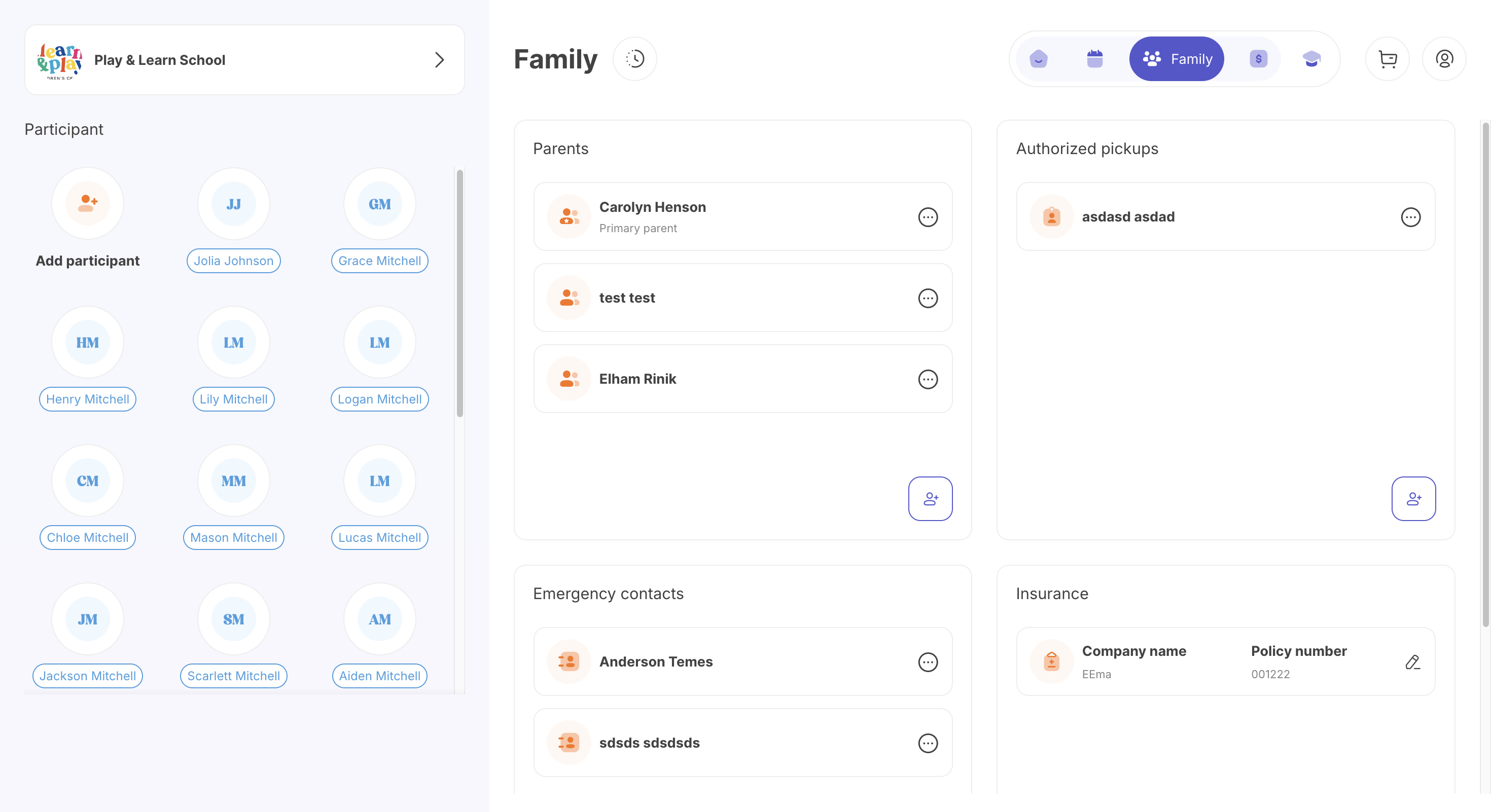
Task: Open the graduation cap nav icon
Action: coord(1311,59)
